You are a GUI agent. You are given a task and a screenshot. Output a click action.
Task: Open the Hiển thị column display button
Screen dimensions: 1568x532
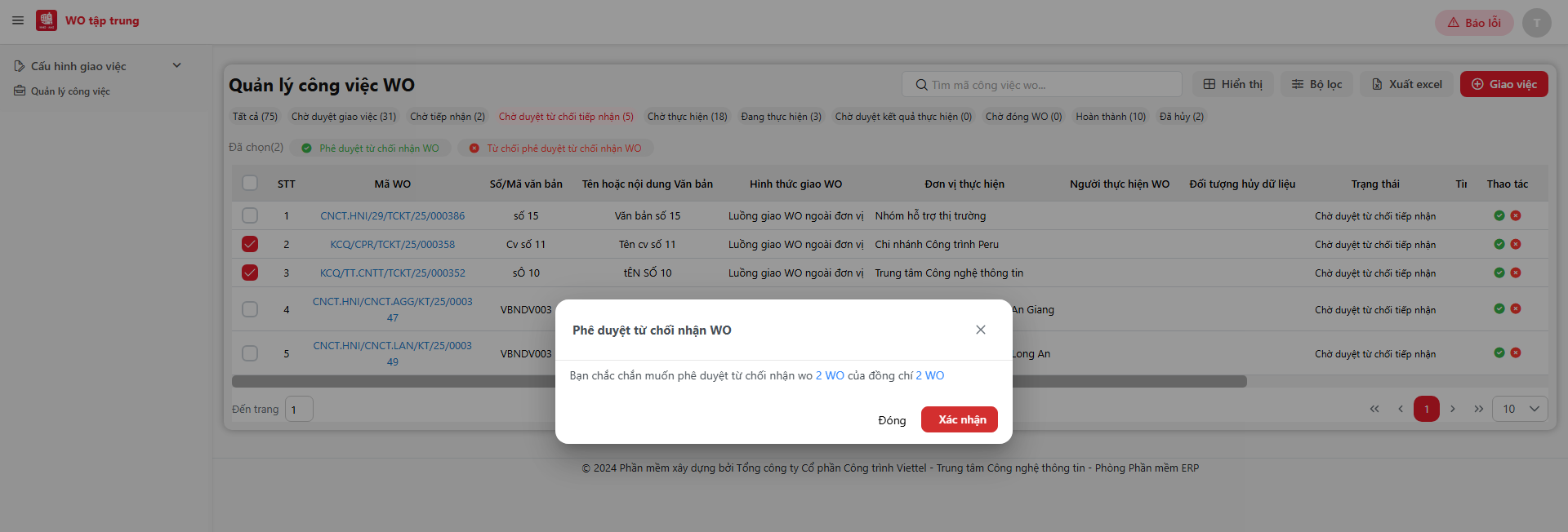(1232, 84)
